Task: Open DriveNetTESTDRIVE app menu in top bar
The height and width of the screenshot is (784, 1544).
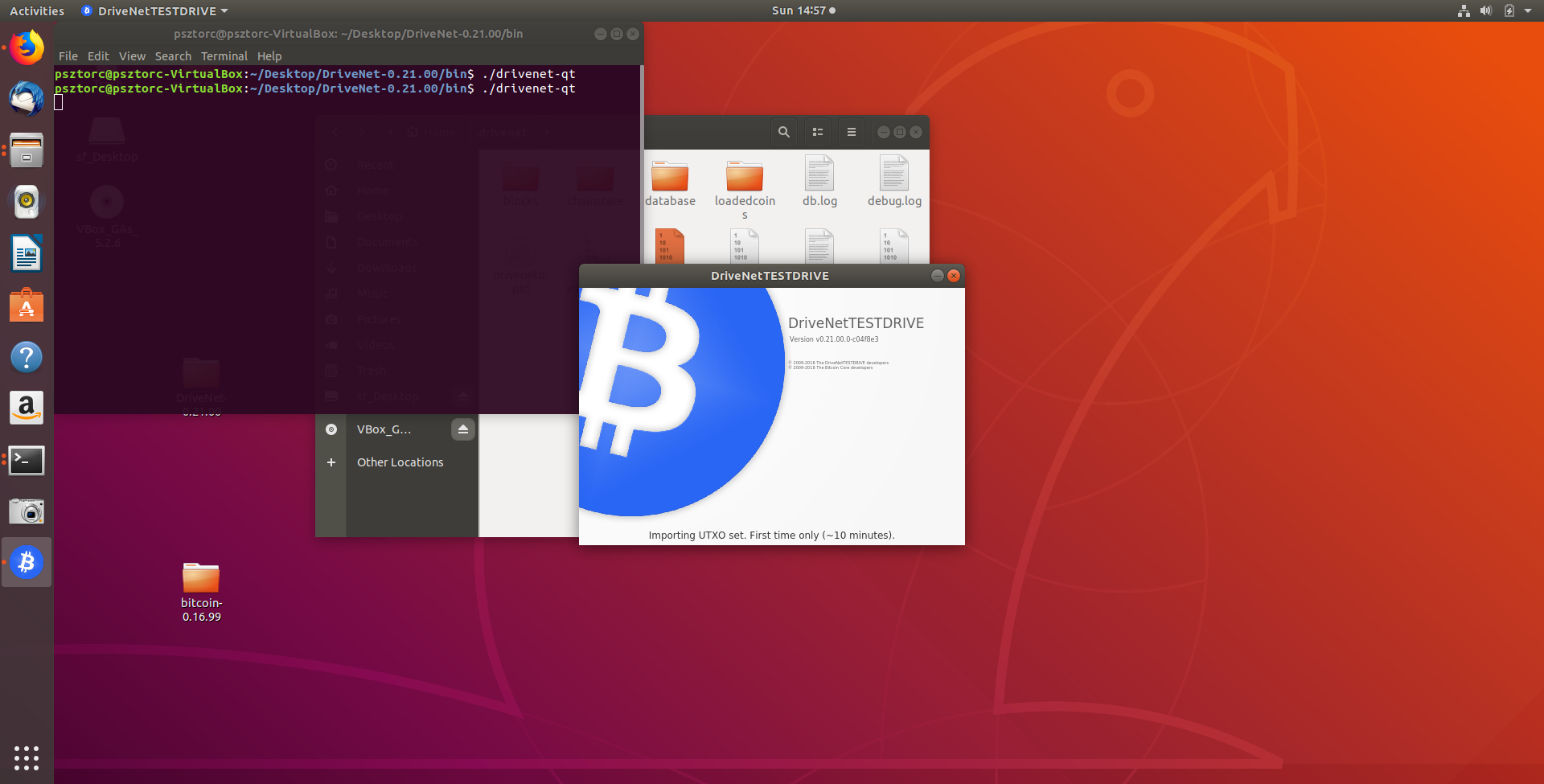Action: (155, 10)
